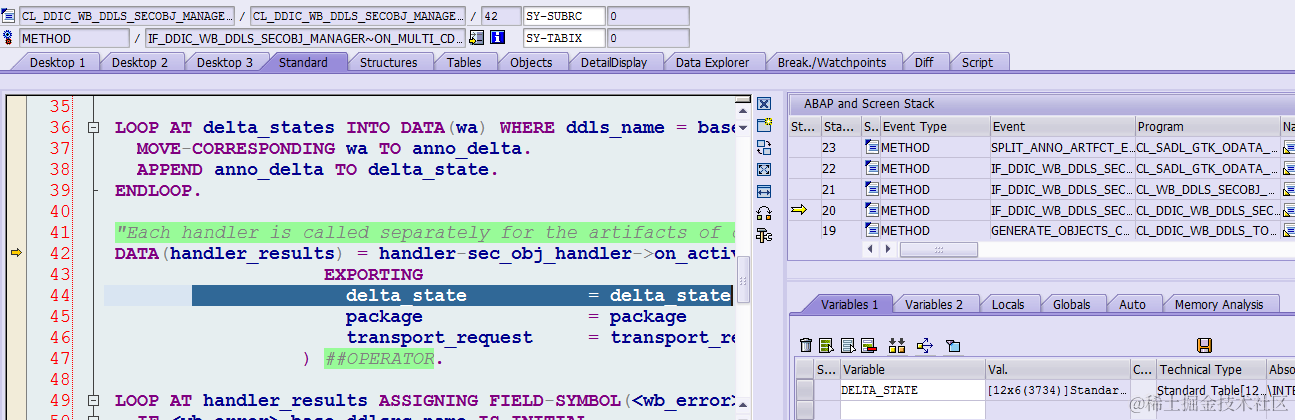Click stack level 20 number cell

click(840, 210)
